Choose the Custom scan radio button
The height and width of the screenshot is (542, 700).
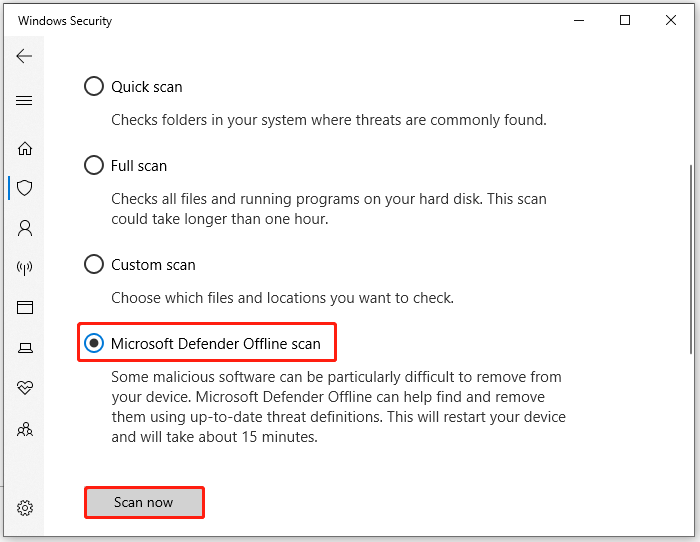click(x=94, y=265)
